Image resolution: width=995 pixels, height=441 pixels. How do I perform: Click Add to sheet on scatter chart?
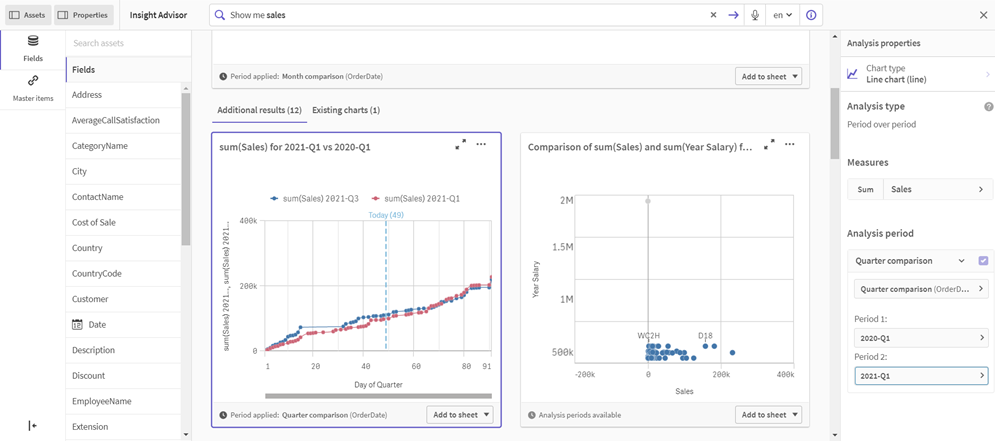point(769,415)
